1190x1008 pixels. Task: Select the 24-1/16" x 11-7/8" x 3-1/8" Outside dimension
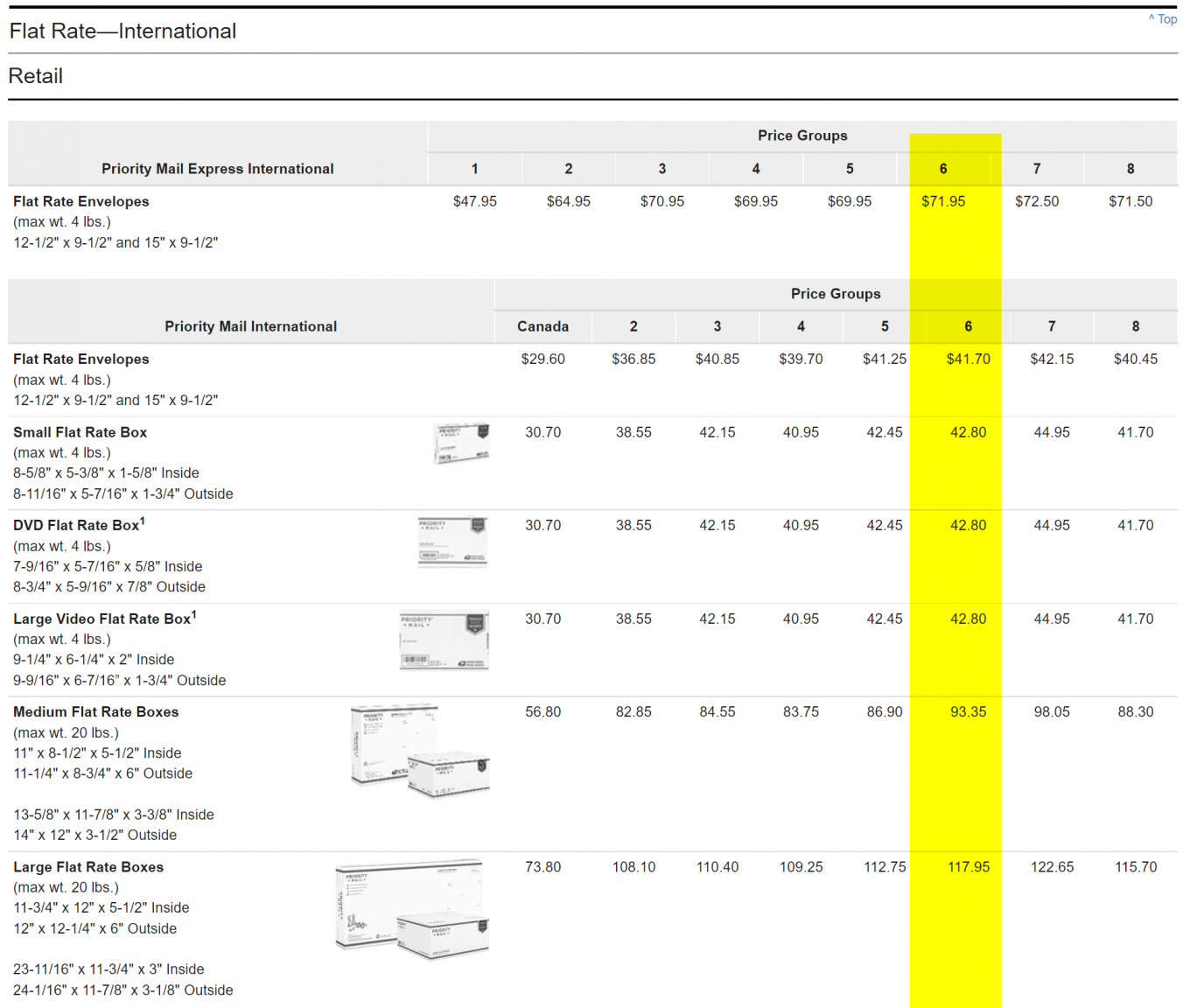click(x=123, y=990)
